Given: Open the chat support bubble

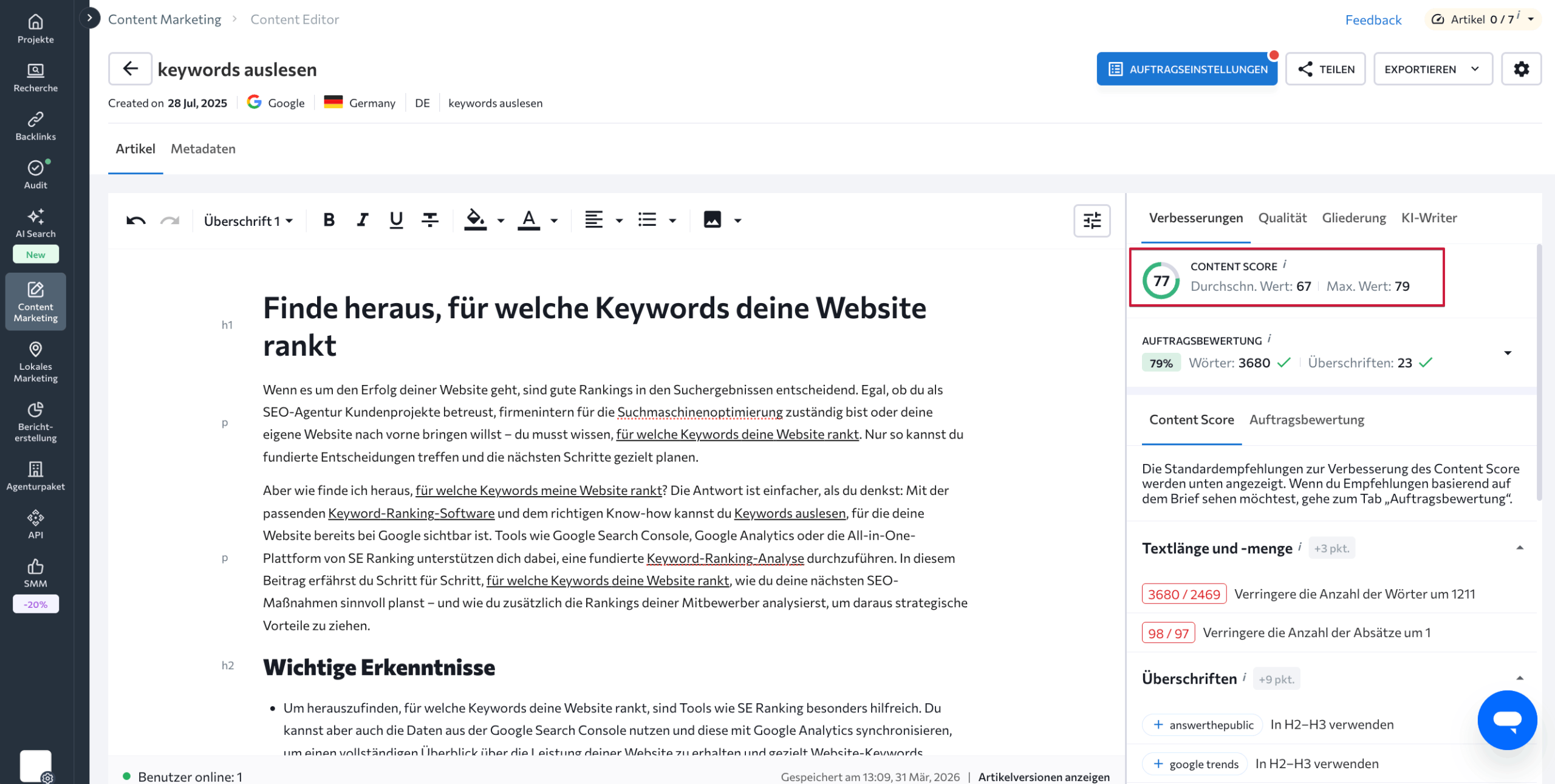Looking at the screenshot, I should pyautogui.click(x=1508, y=720).
